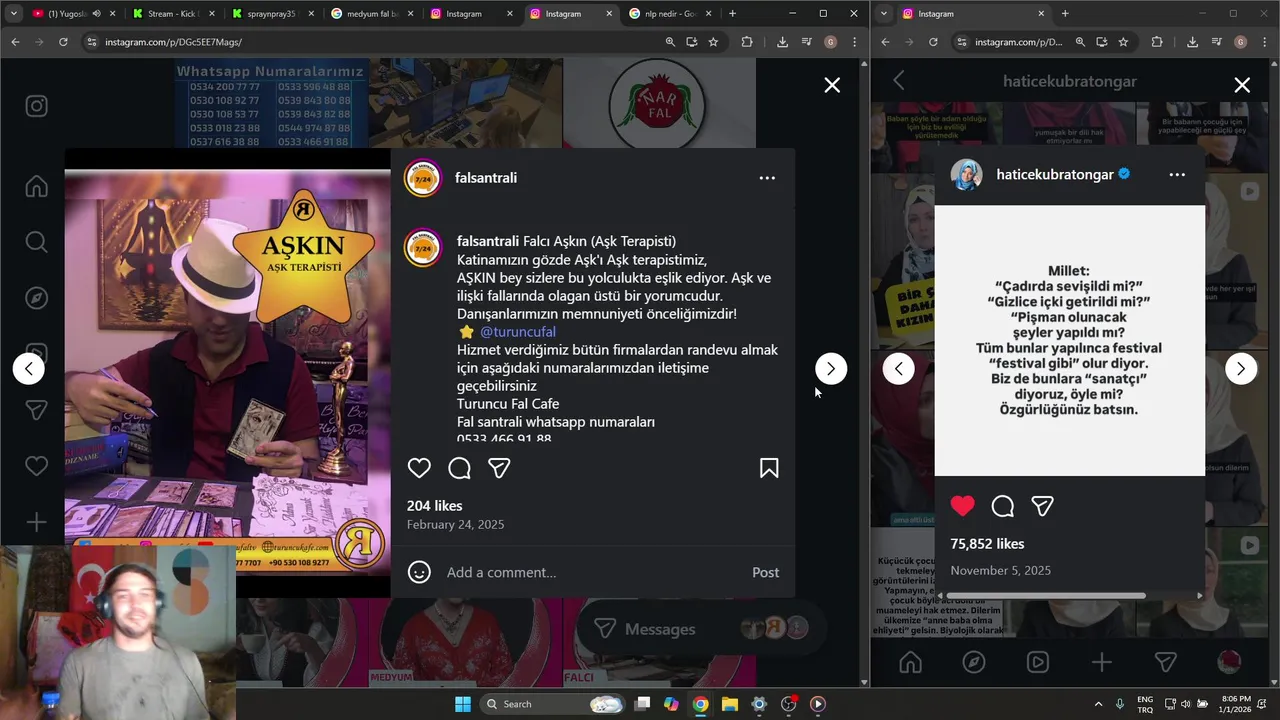Show hidden system tray icons
The width and height of the screenshot is (1280, 720).
pos(1099,704)
